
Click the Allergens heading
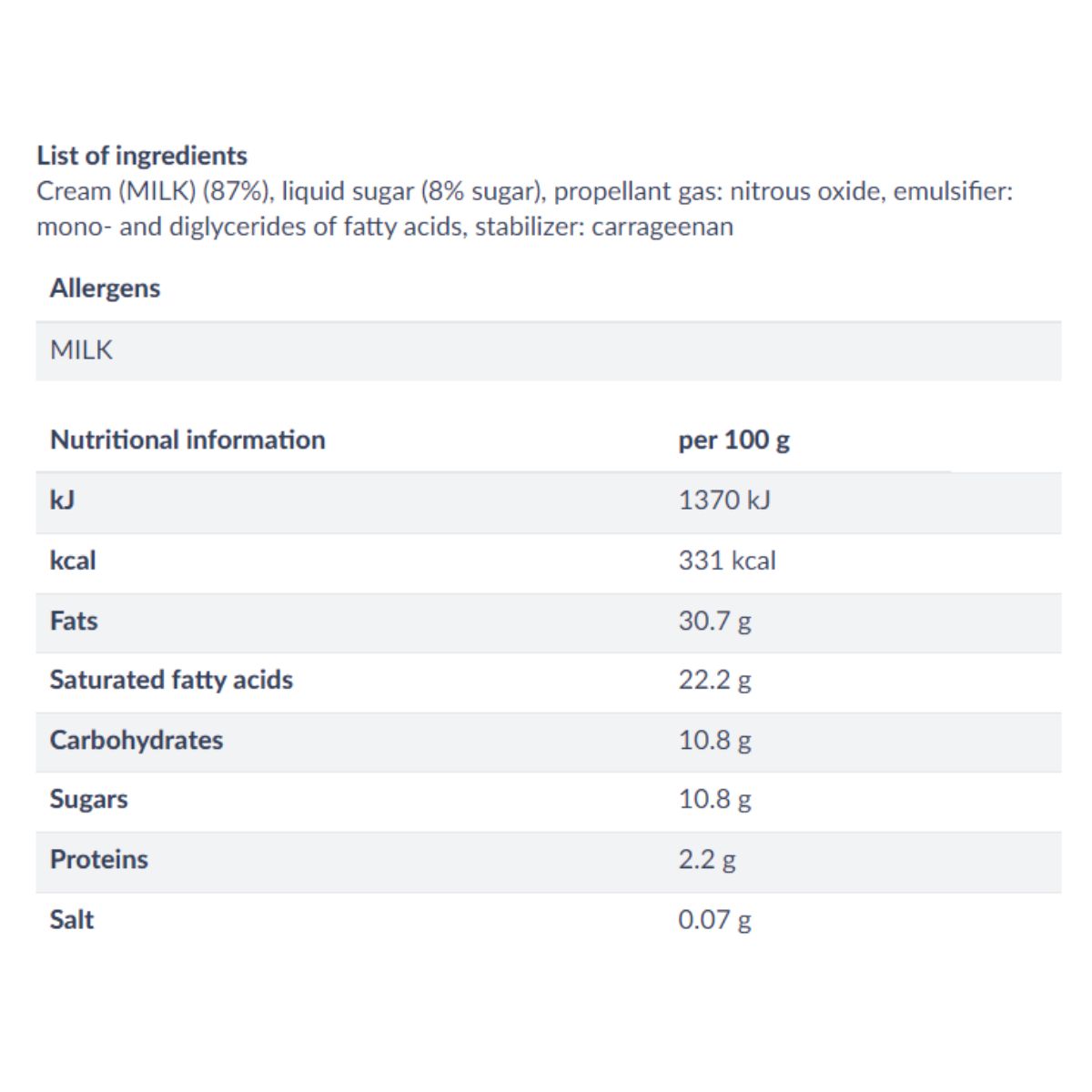pyautogui.click(x=106, y=288)
